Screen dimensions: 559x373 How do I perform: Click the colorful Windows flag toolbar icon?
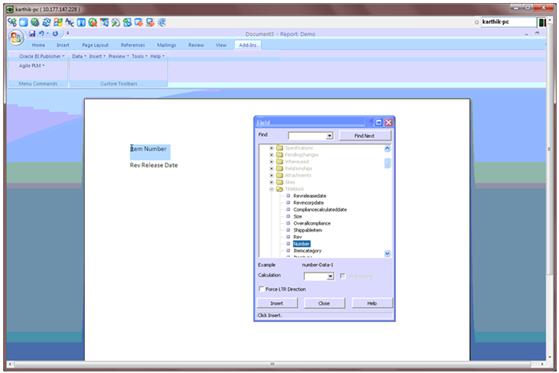click(58, 22)
